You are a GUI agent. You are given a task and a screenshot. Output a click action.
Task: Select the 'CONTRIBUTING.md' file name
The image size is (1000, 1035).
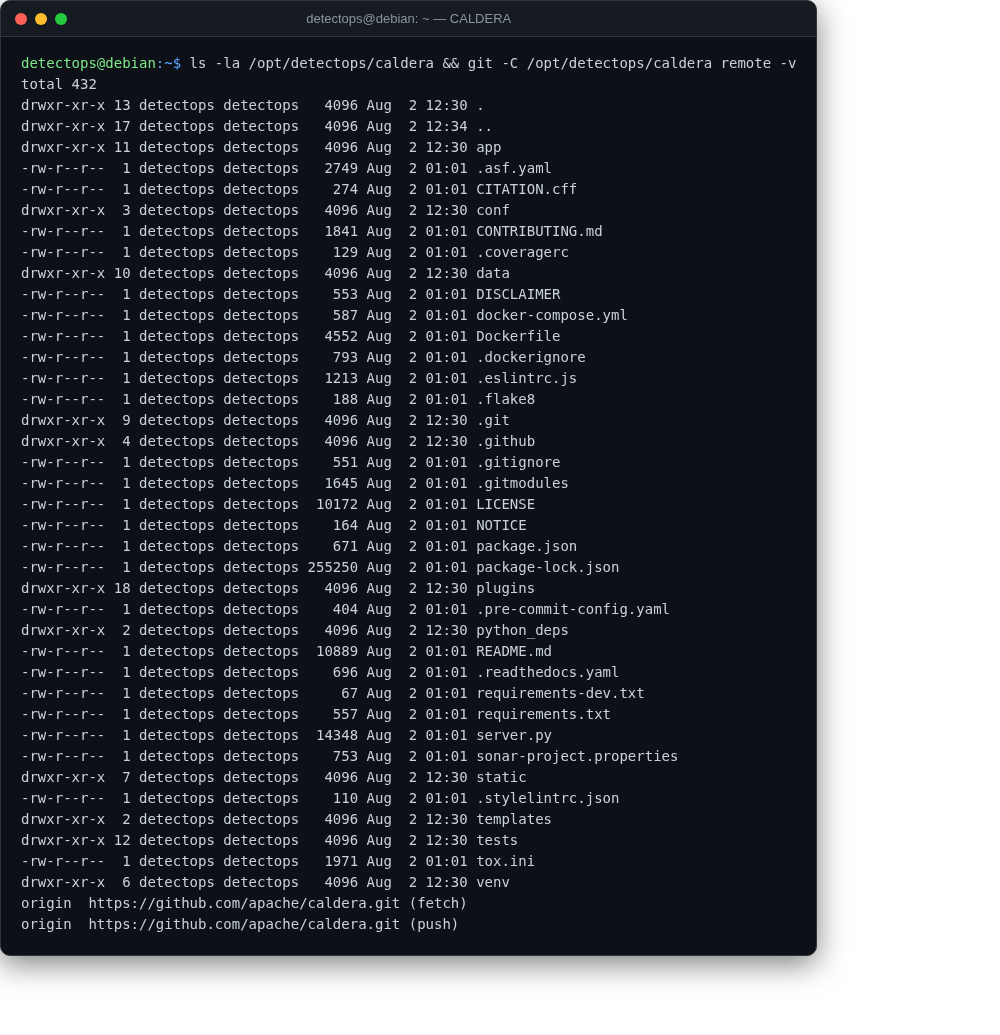point(539,232)
